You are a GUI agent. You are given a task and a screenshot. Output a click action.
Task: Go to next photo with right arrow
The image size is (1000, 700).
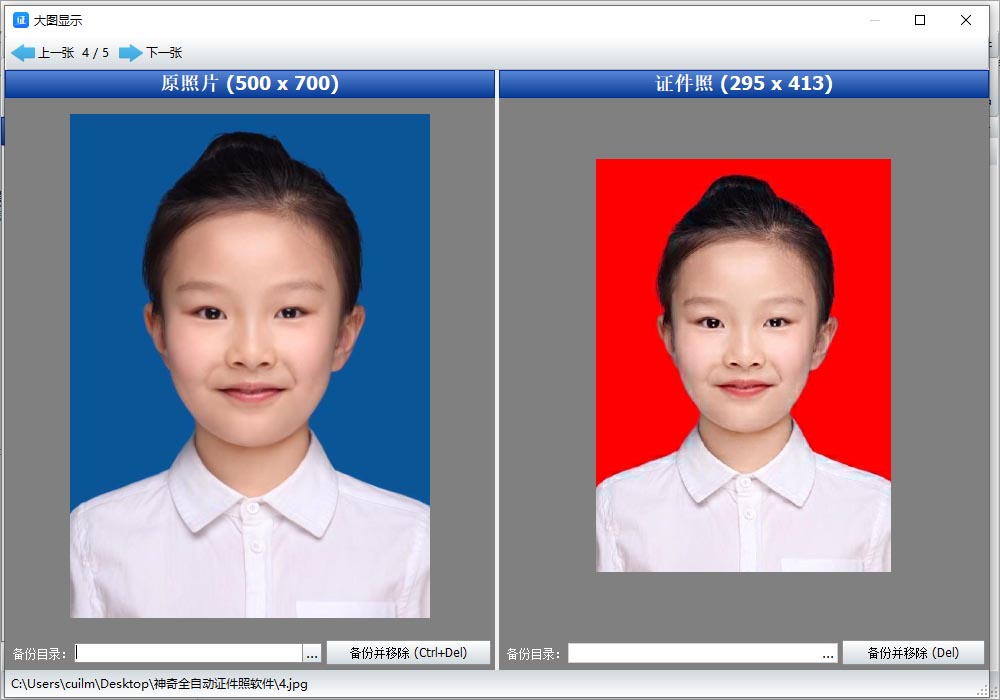click(131, 53)
